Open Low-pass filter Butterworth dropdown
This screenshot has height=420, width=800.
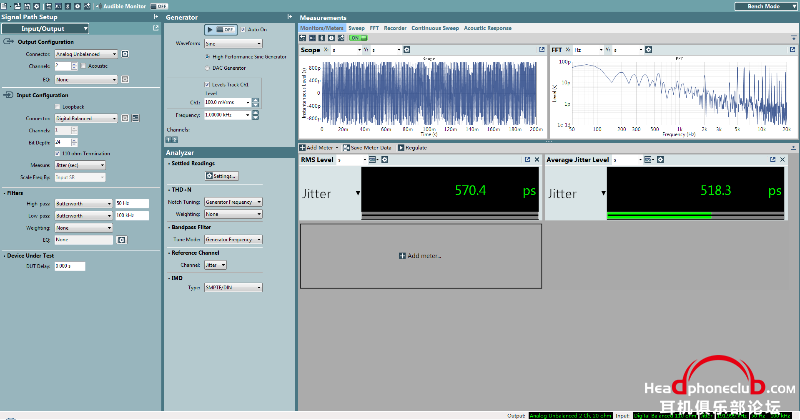[x=83, y=216]
